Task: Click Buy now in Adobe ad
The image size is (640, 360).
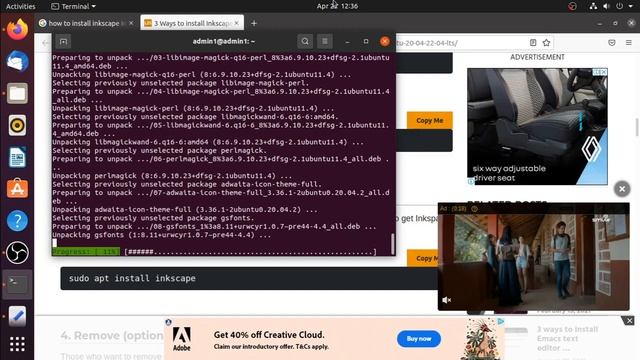Action: click(x=419, y=339)
